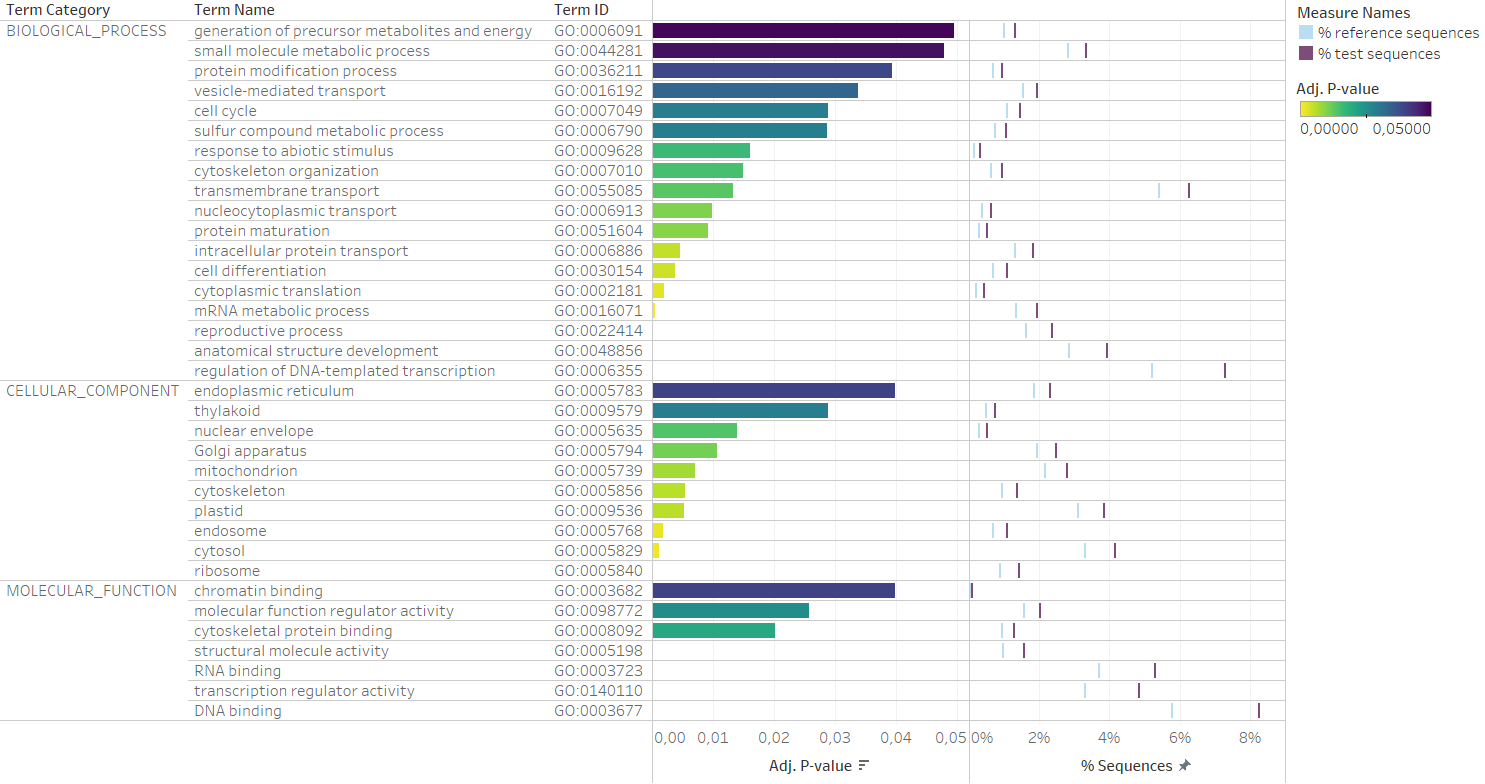Click the chromatin binding p-value bar

click(773, 591)
